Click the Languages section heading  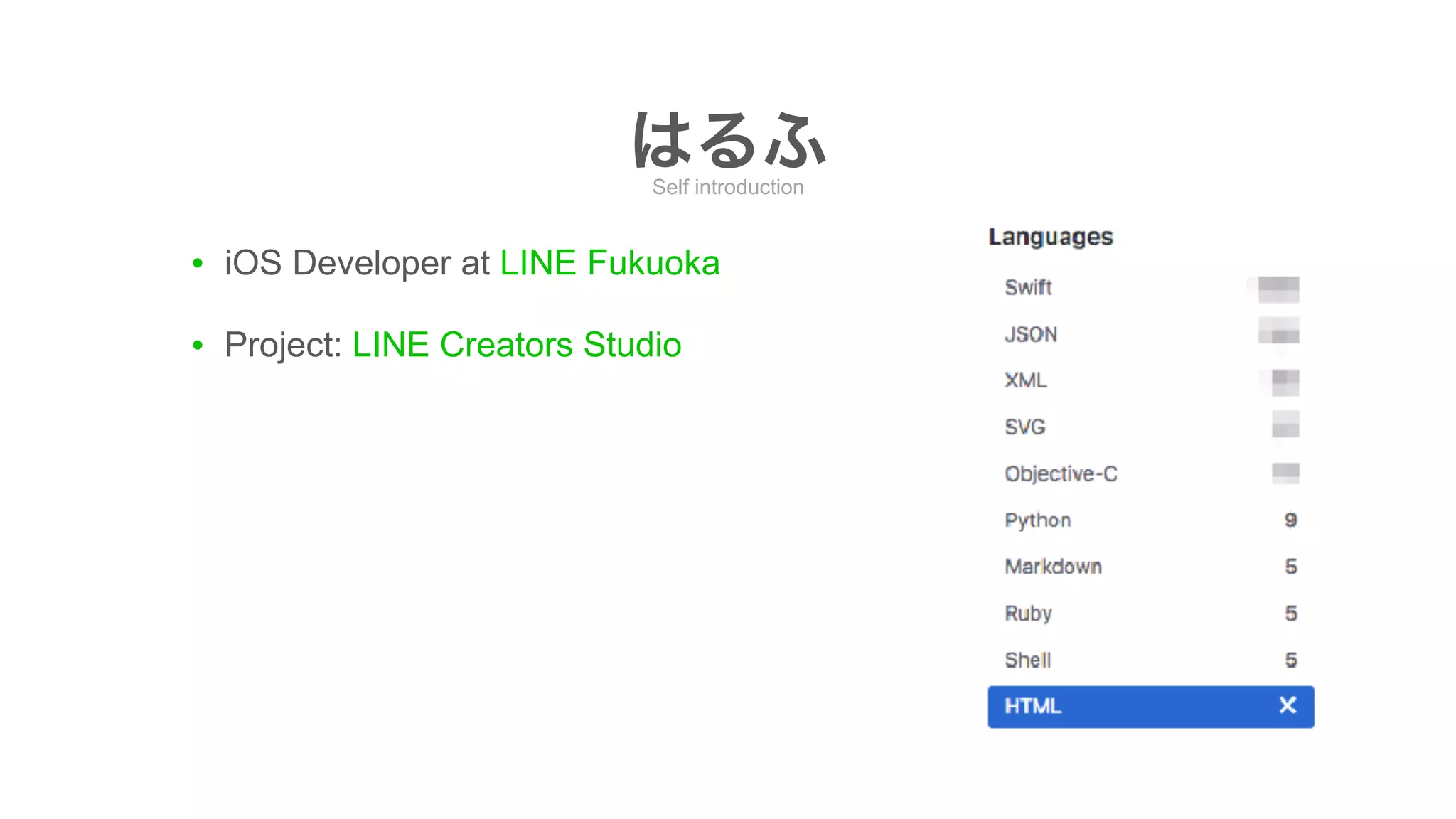pyautogui.click(x=1051, y=237)
